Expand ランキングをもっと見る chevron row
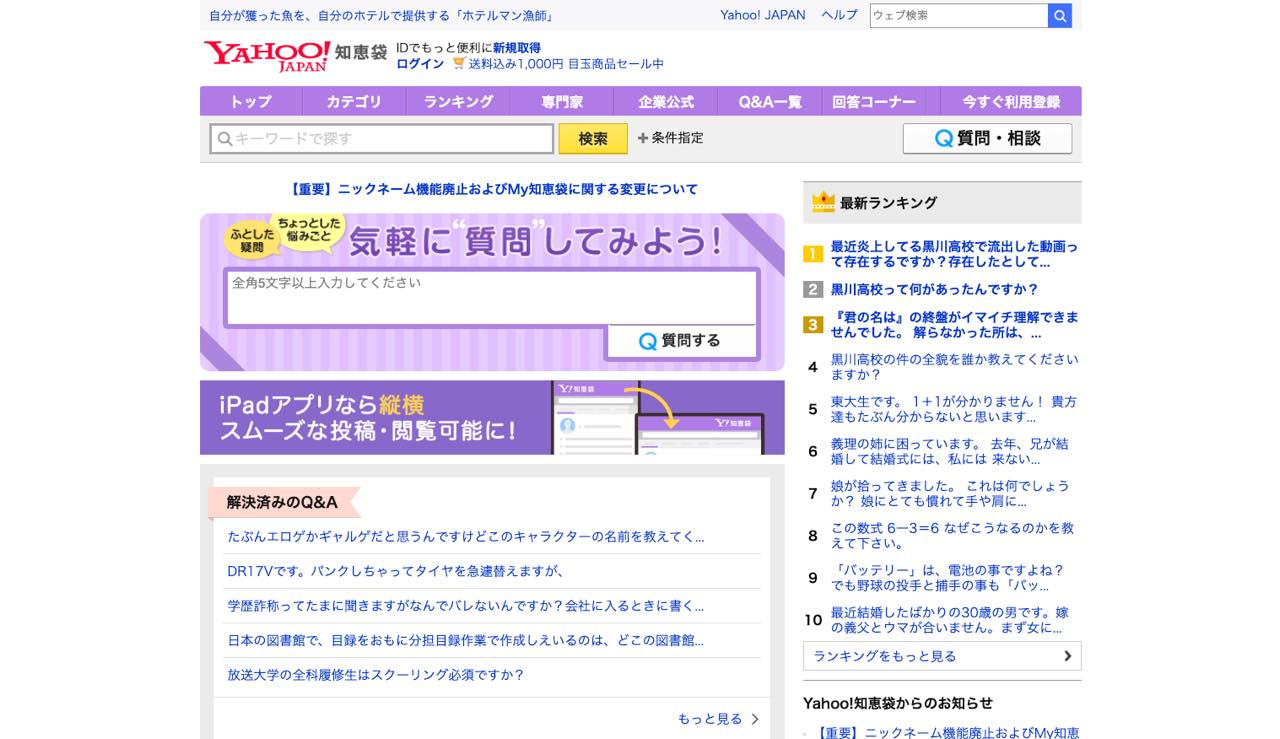Viewport: 1280px width, 739px height. point(942,656)
